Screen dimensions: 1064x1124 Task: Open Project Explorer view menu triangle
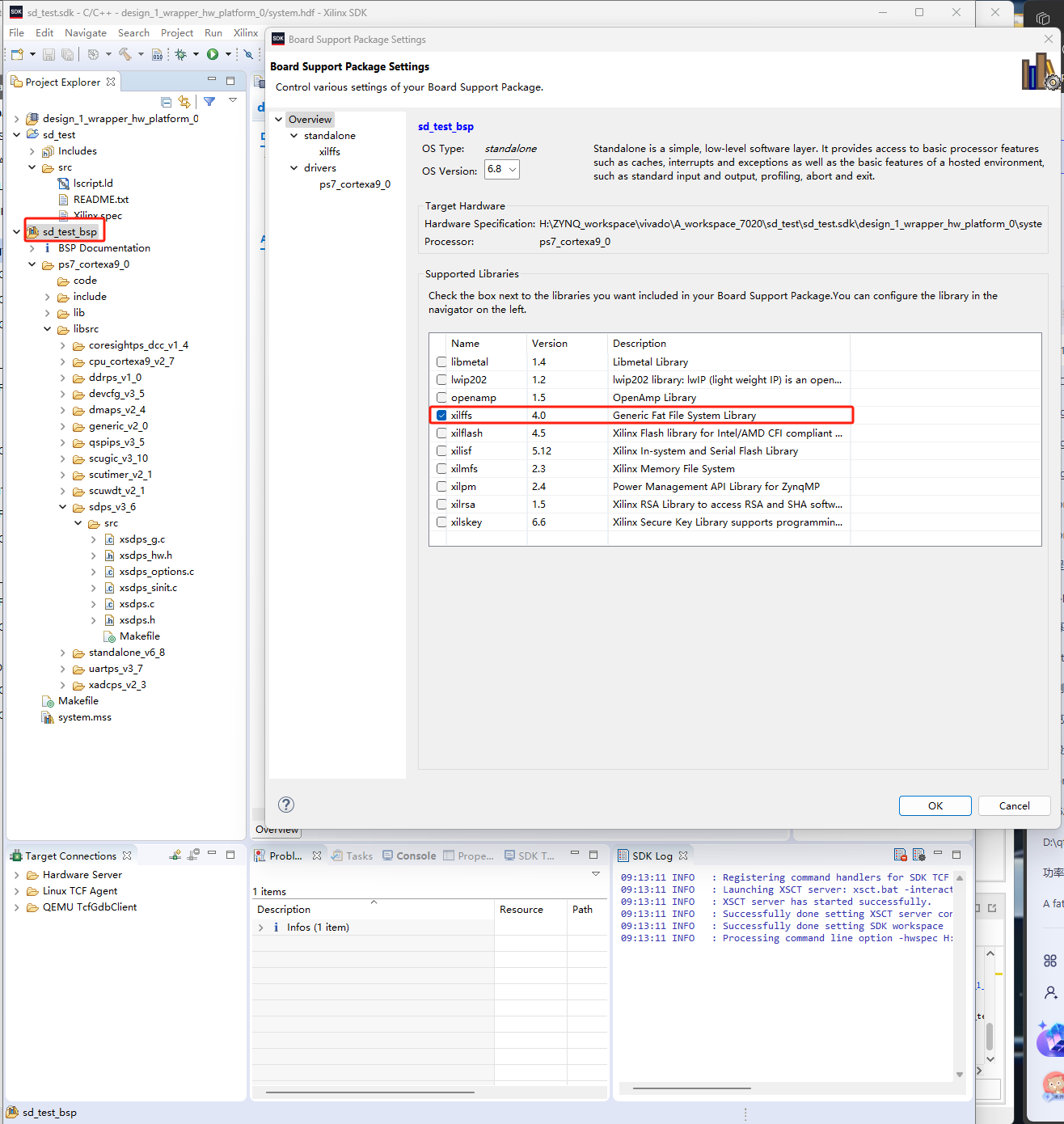pyautogui.click(x=233, y=101)
